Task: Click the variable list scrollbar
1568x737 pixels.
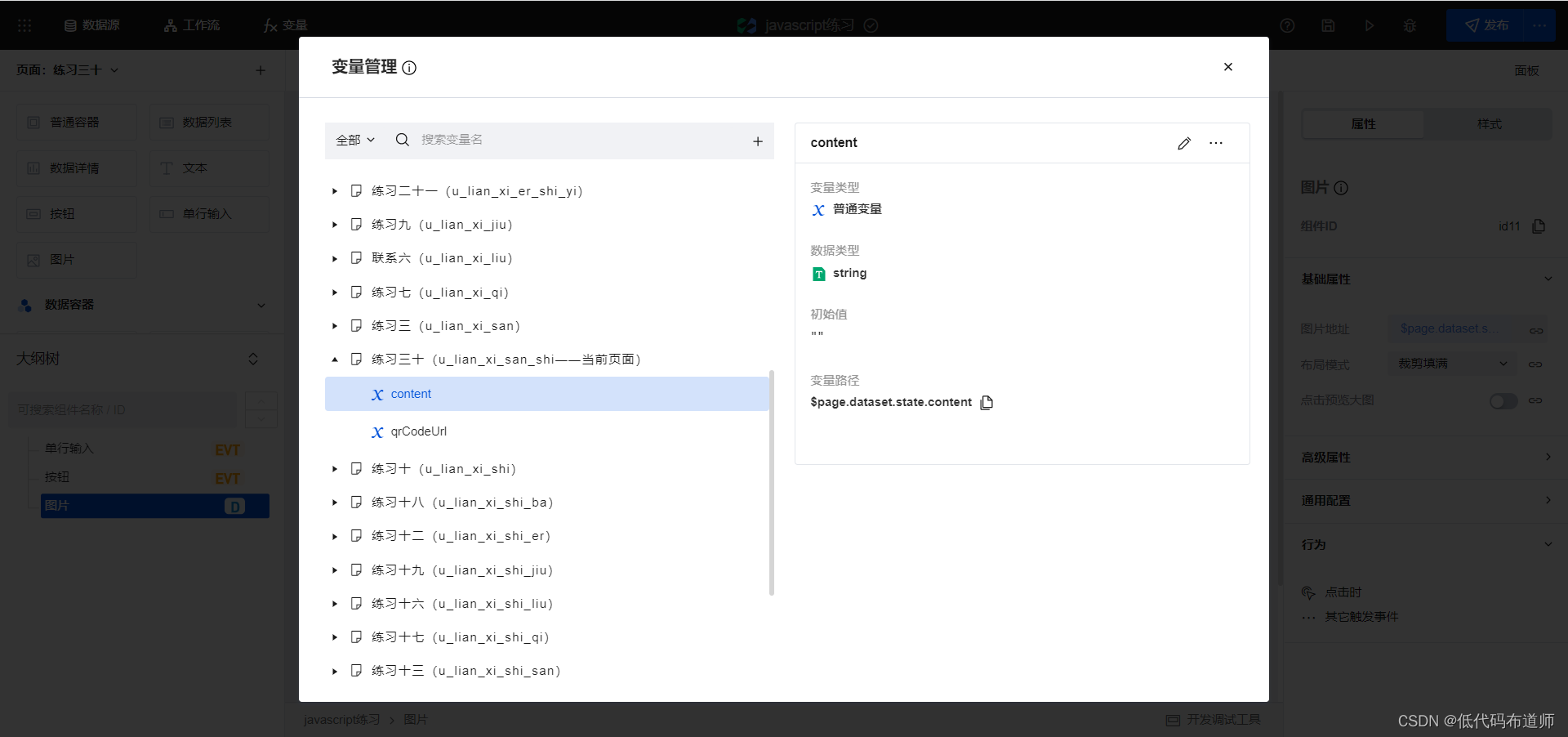Action: point(772,483)
